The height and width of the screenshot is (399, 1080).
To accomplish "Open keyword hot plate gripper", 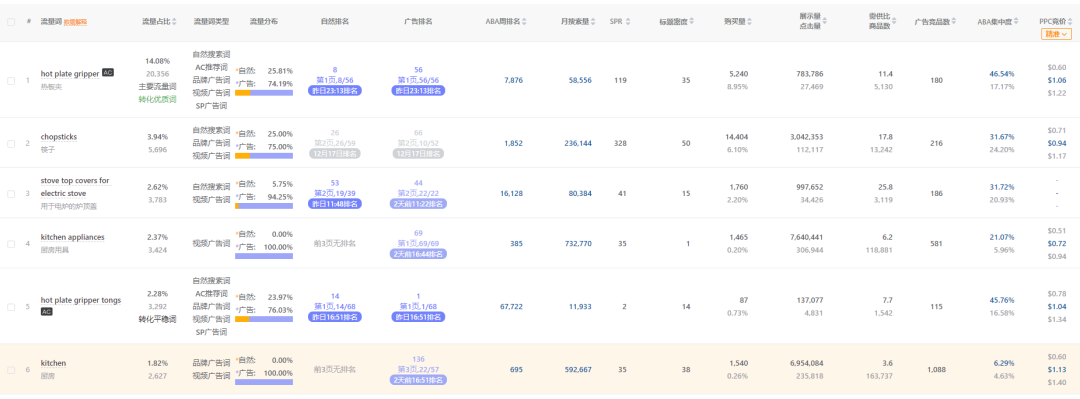I will (x=70, y=74).
